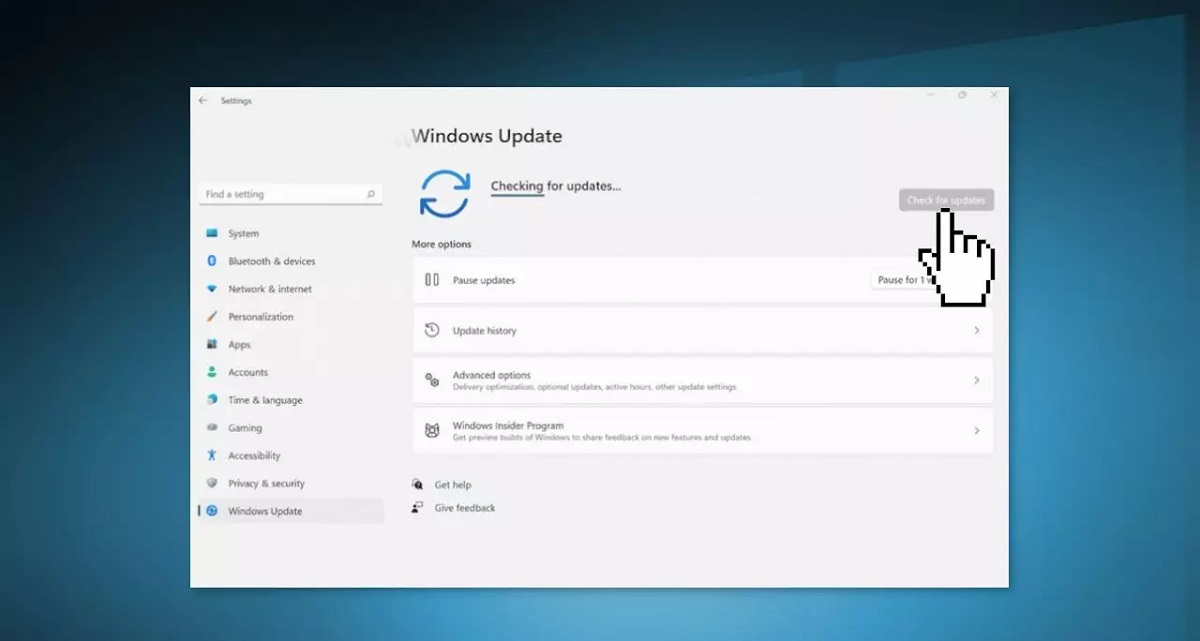The image size is (1200, 641).
Task: Expand Update history chevron
Action: [x=977, y=330]
